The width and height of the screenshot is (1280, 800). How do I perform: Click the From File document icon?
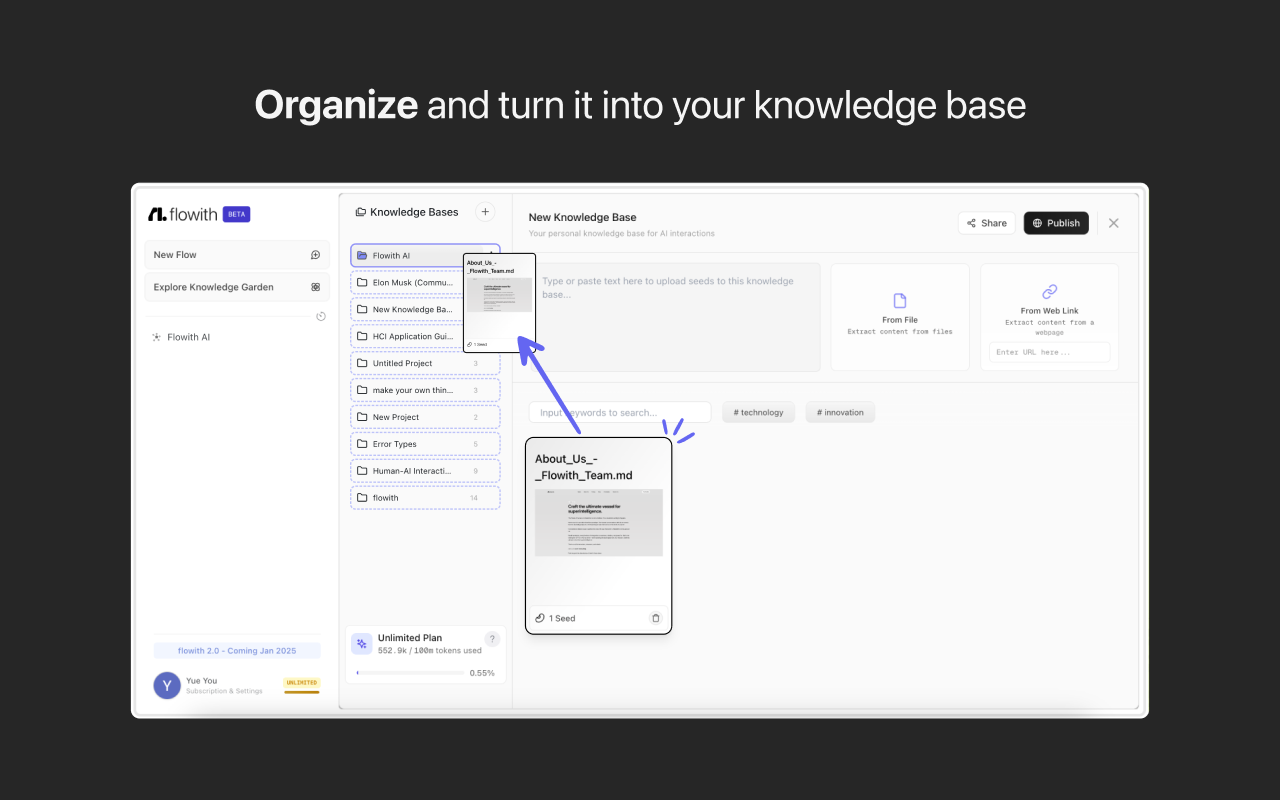click(900, 301)
